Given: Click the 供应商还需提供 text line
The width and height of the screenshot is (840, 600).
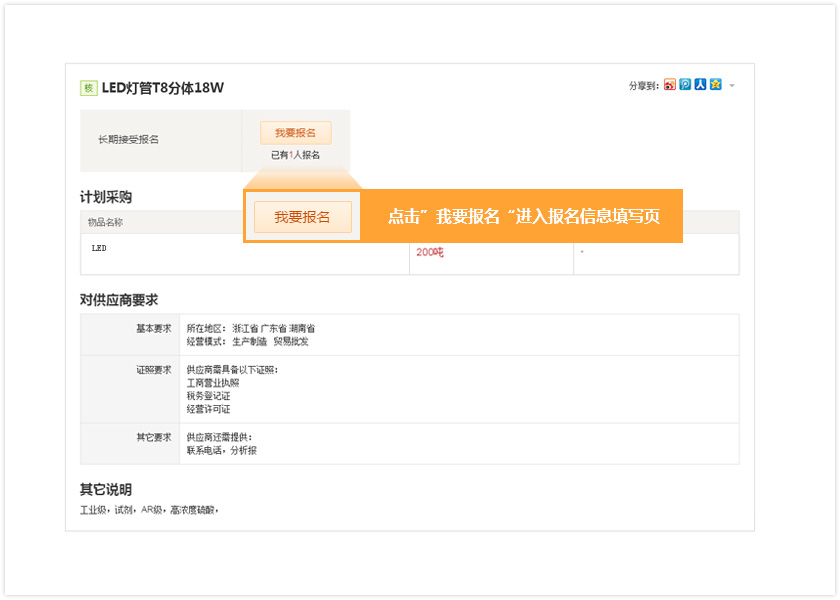Looking at the screenshot, I should [219, 438].
